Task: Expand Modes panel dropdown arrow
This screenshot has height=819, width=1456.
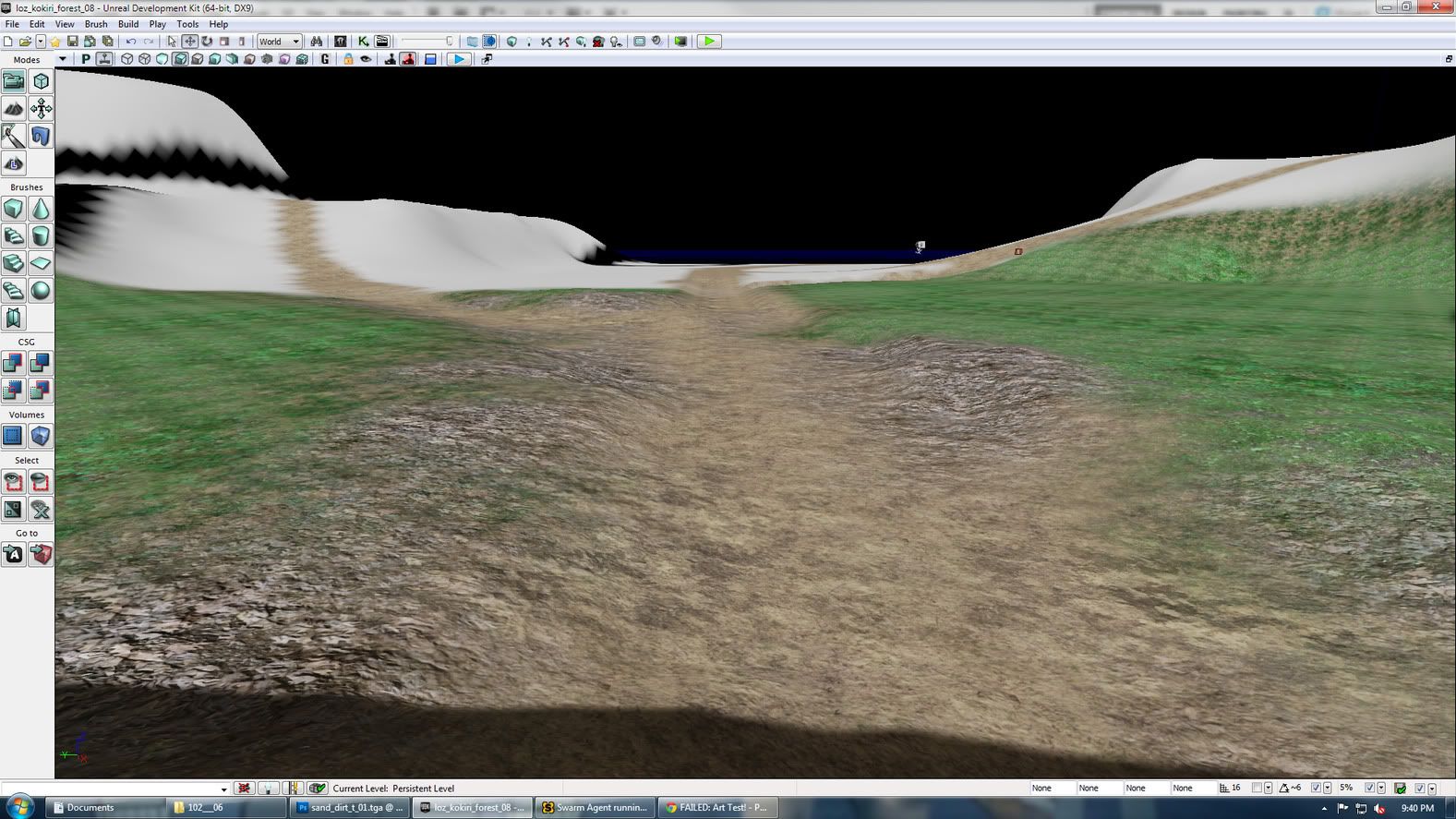Action: (62, 59)
